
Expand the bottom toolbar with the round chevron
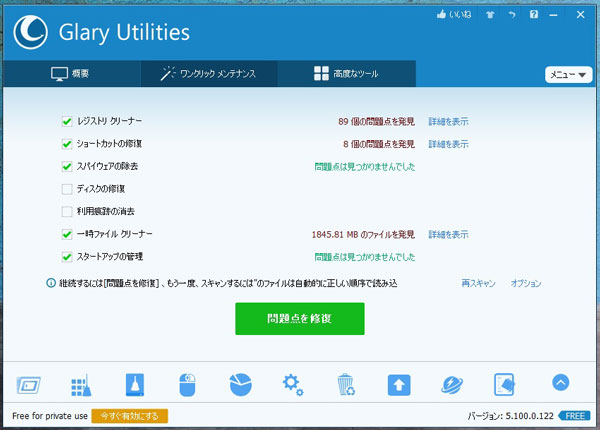tap(561, 382)
